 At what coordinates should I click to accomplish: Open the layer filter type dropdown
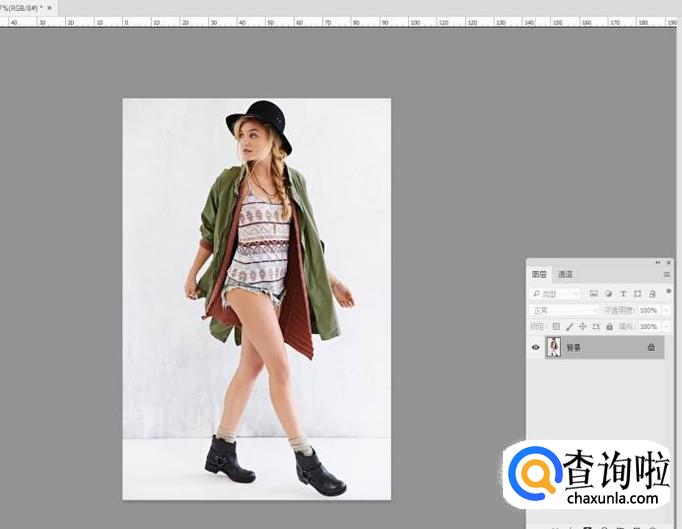point(555,294)
